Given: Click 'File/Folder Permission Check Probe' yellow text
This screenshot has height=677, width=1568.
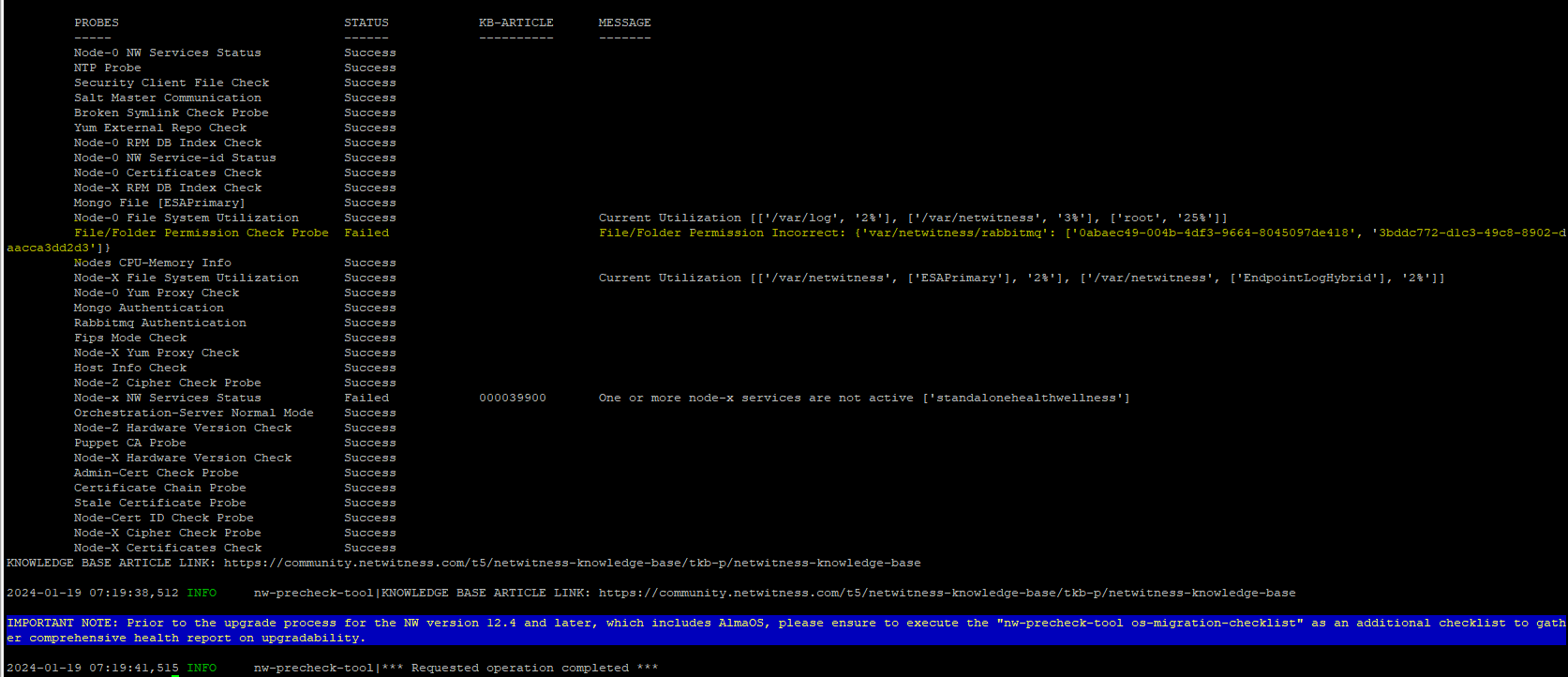Looking at the screenshot, I should [x=202, y=233].
